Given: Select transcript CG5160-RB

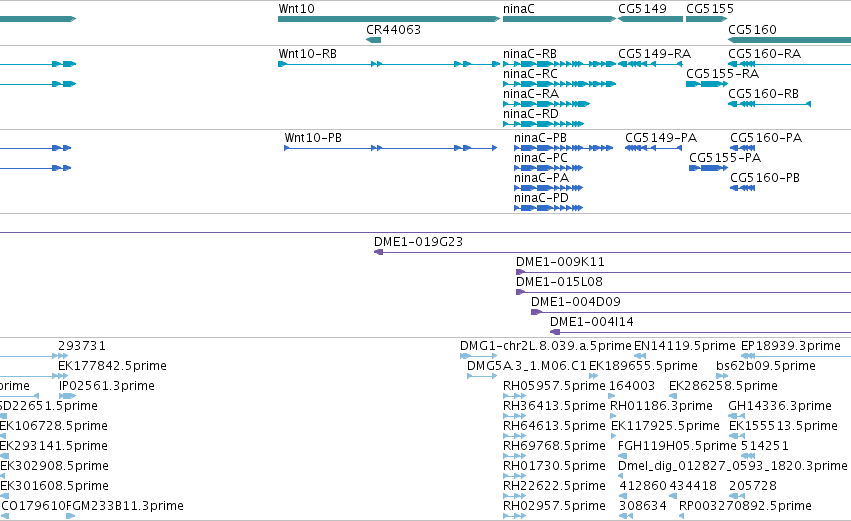Looking at the screenshot, I should pyautogui.click(x=769, y=104).
